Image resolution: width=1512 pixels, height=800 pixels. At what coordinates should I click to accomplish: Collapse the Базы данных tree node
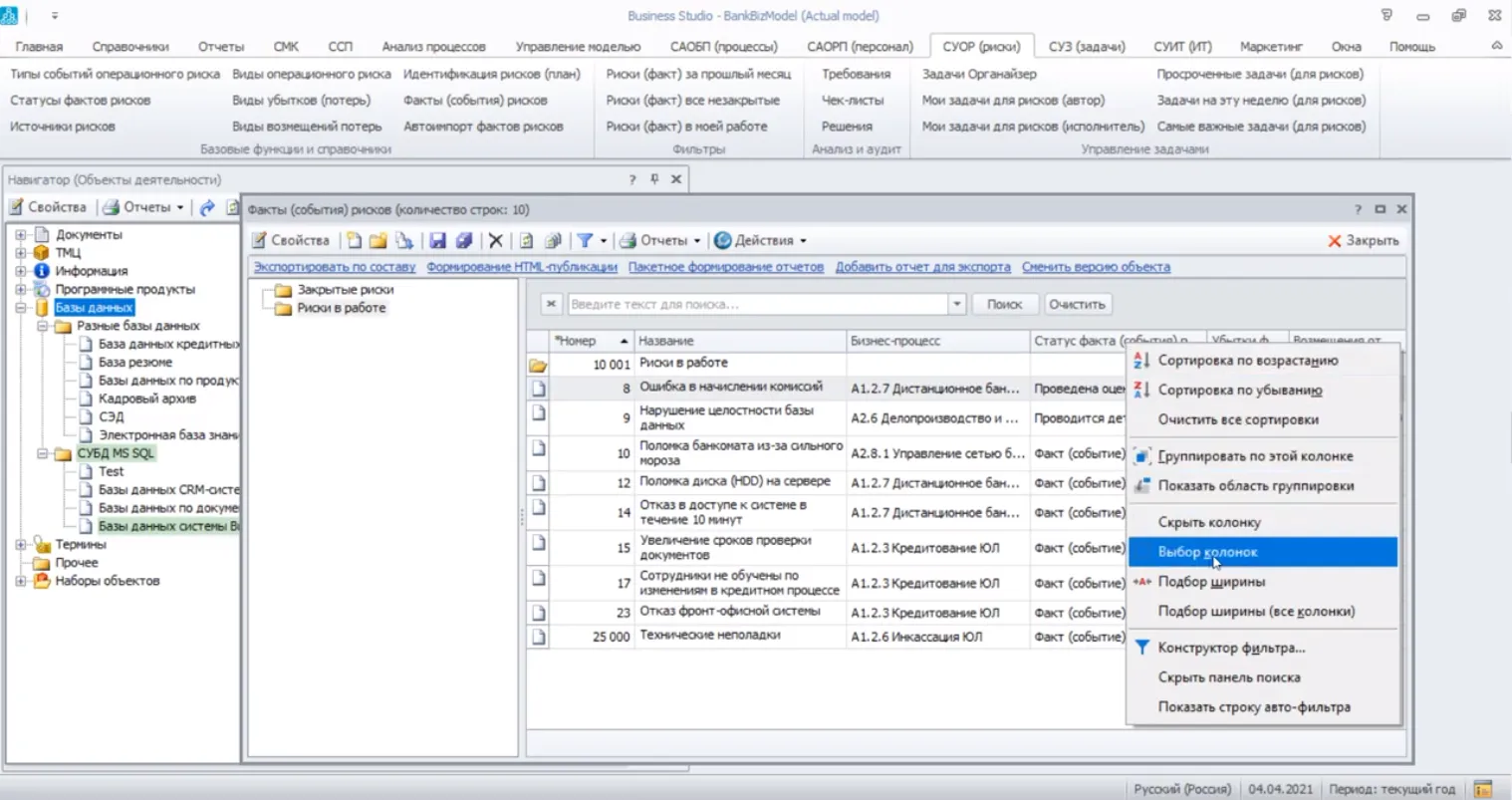(21, 308)
